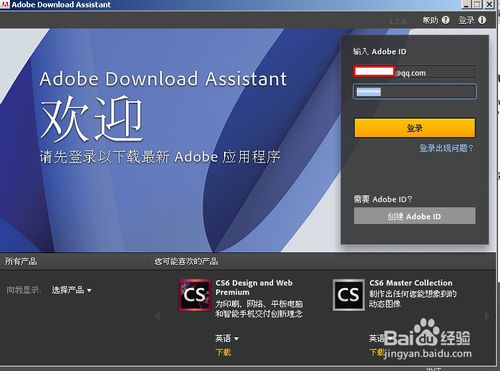
Task: Maximize the Adobe Download Assistant window
Action: [x=477, y=4]
